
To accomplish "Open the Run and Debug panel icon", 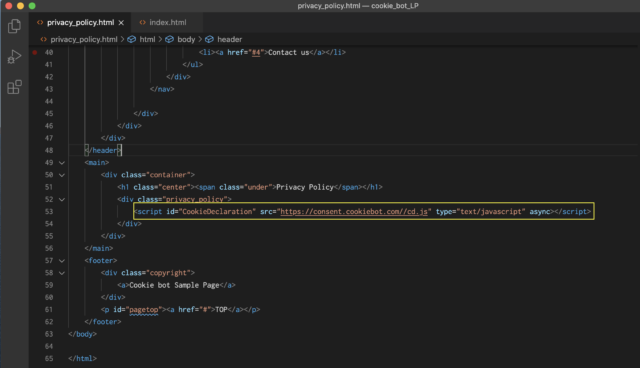I will click(14, 57).
